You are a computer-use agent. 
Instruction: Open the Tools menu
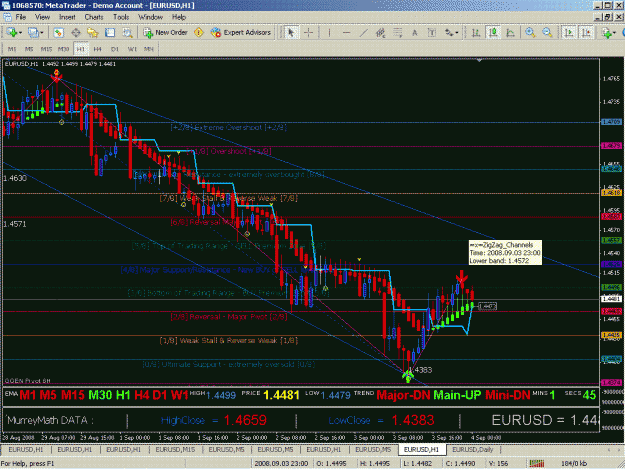121,17
